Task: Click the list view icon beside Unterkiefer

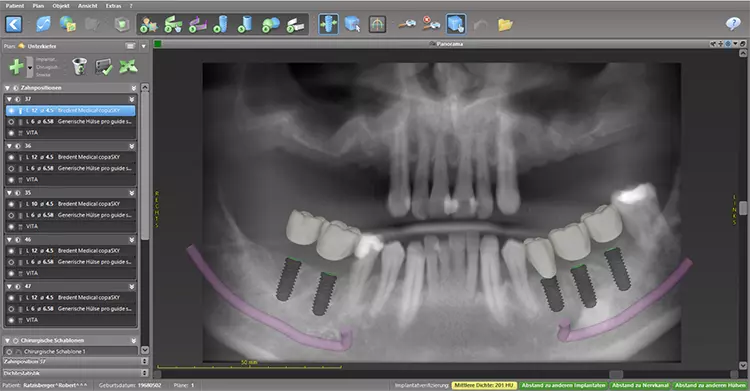Action: tap(130, 46)
